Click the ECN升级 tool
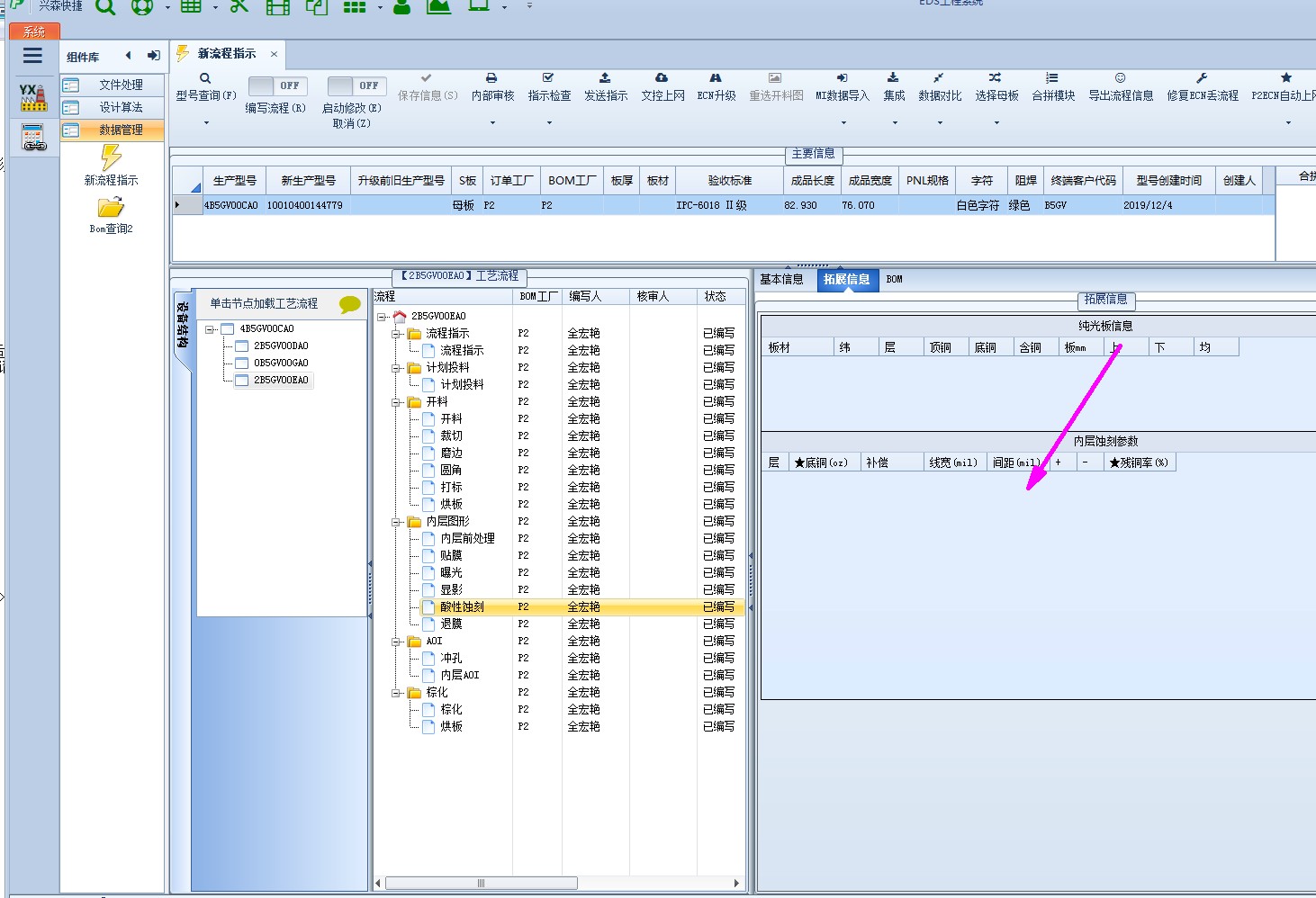The height and width of the screenshot is (898, 1316). coord(717,87)
